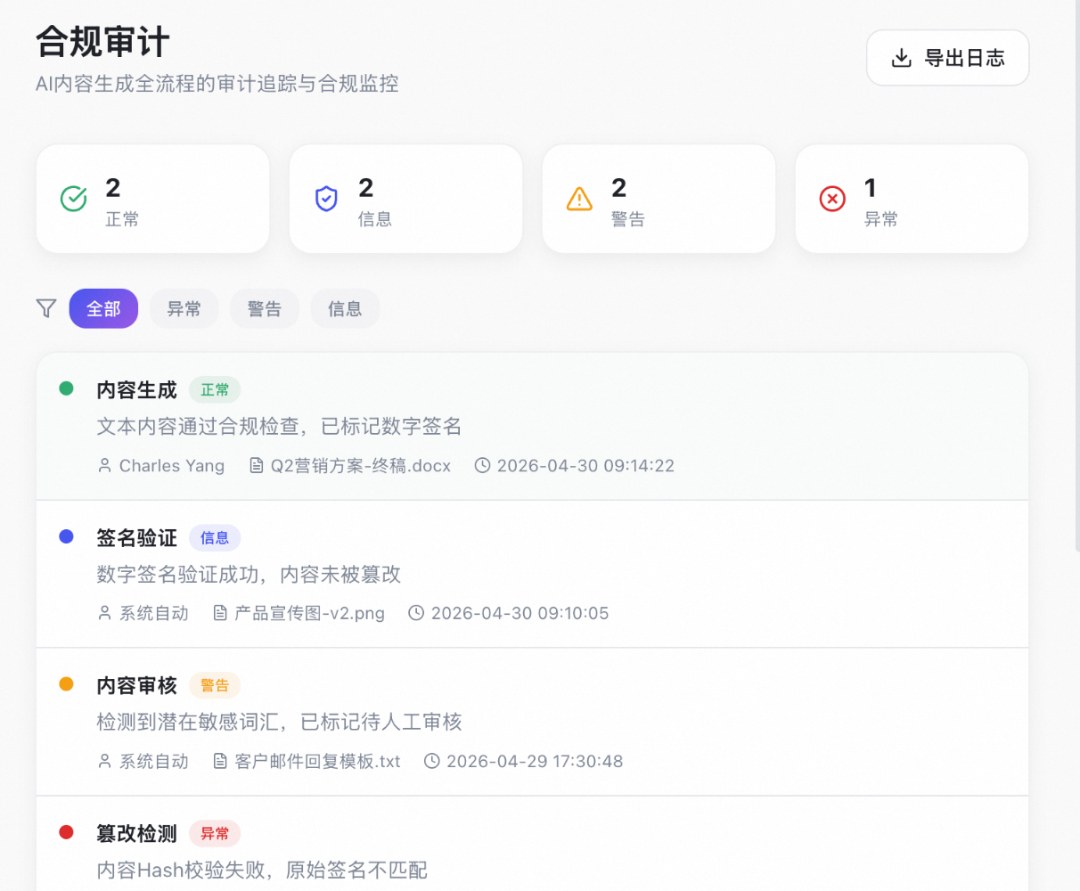Click the red 异常 badge on 篡改检测
Image resolution: width=1080 pixels, height=891 pixels.
(214, 834)
